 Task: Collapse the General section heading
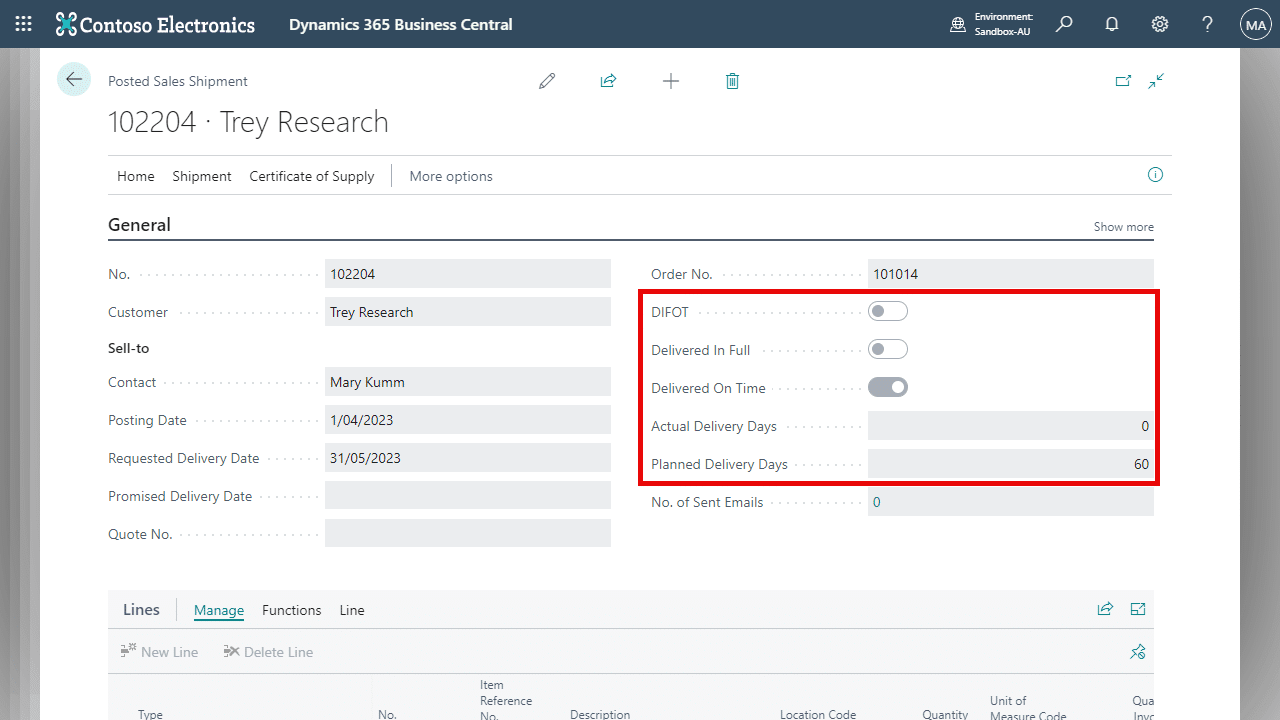139,225
